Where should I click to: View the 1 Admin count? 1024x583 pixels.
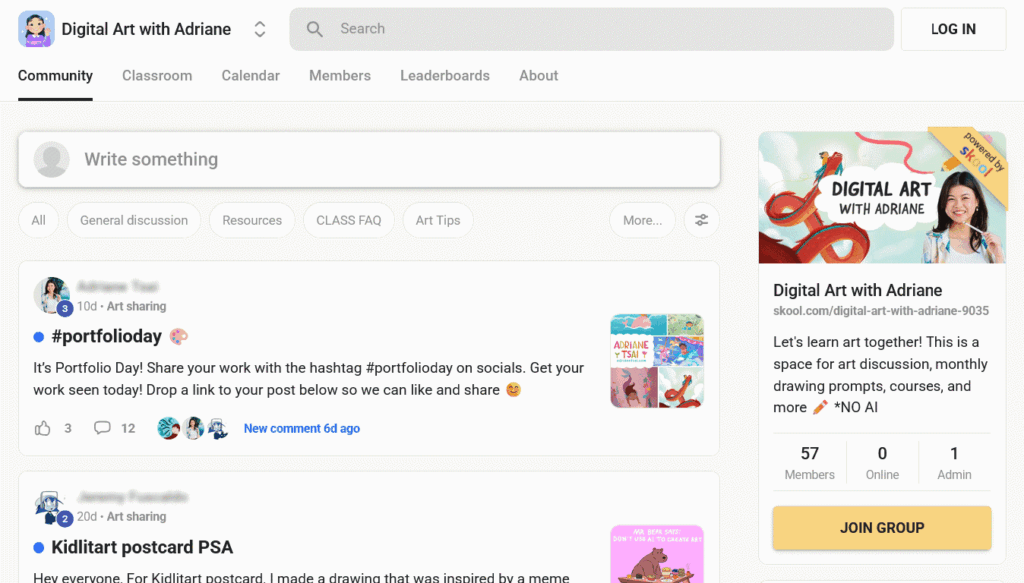[x=954, y=462]
